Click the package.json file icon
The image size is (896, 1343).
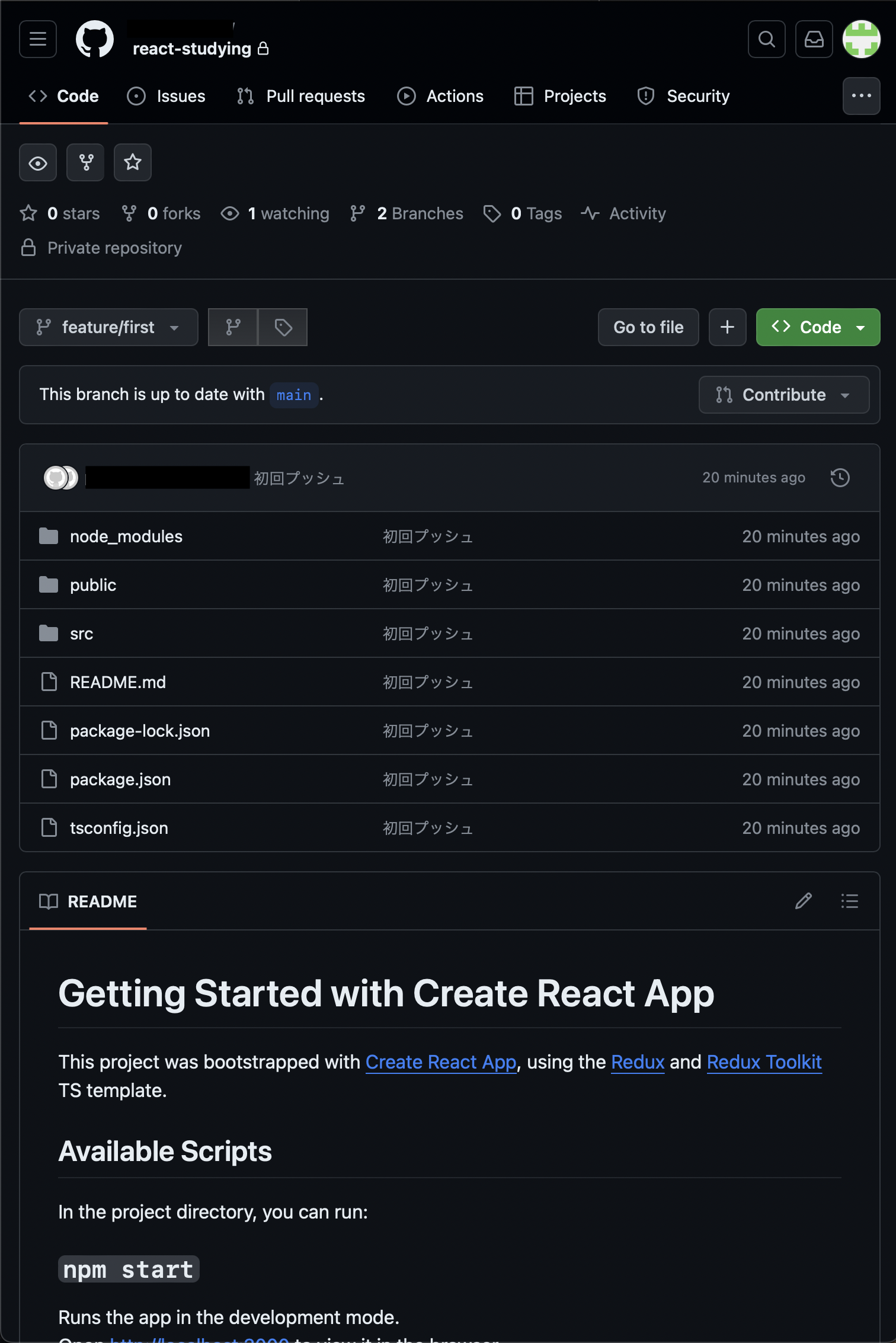[49, 779]
